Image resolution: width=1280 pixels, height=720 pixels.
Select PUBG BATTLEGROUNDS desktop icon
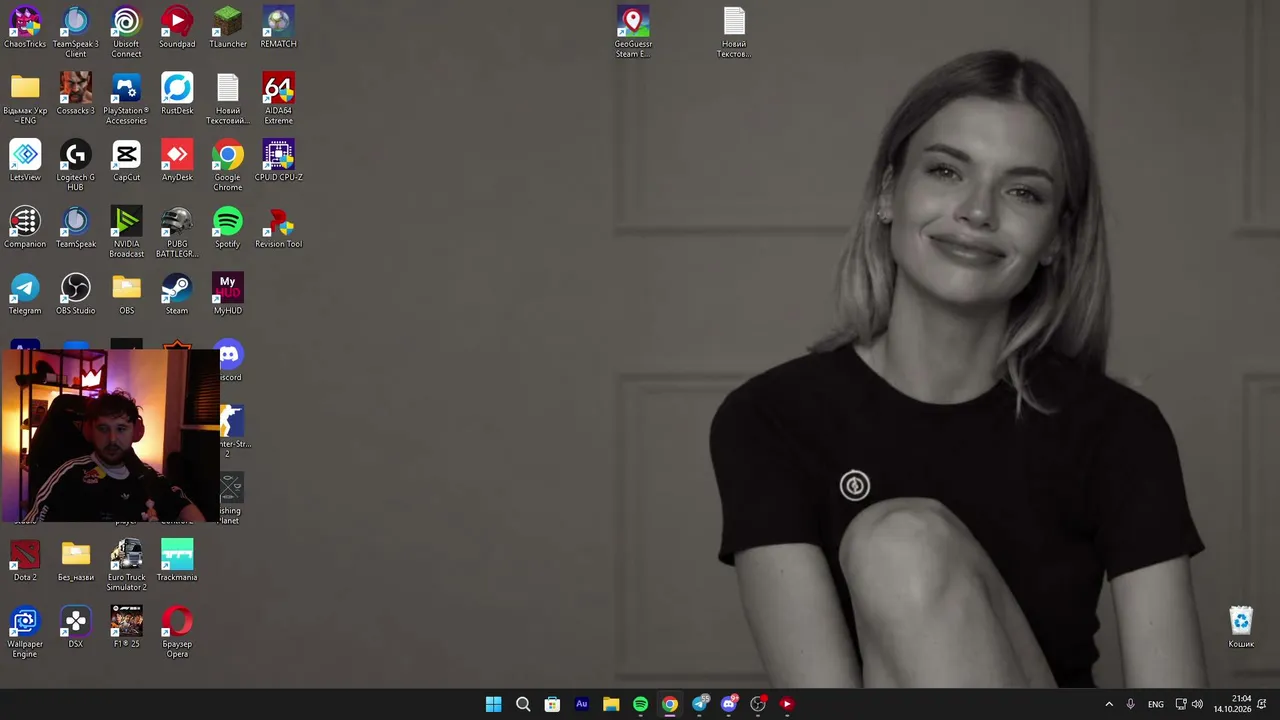(177, 233)
